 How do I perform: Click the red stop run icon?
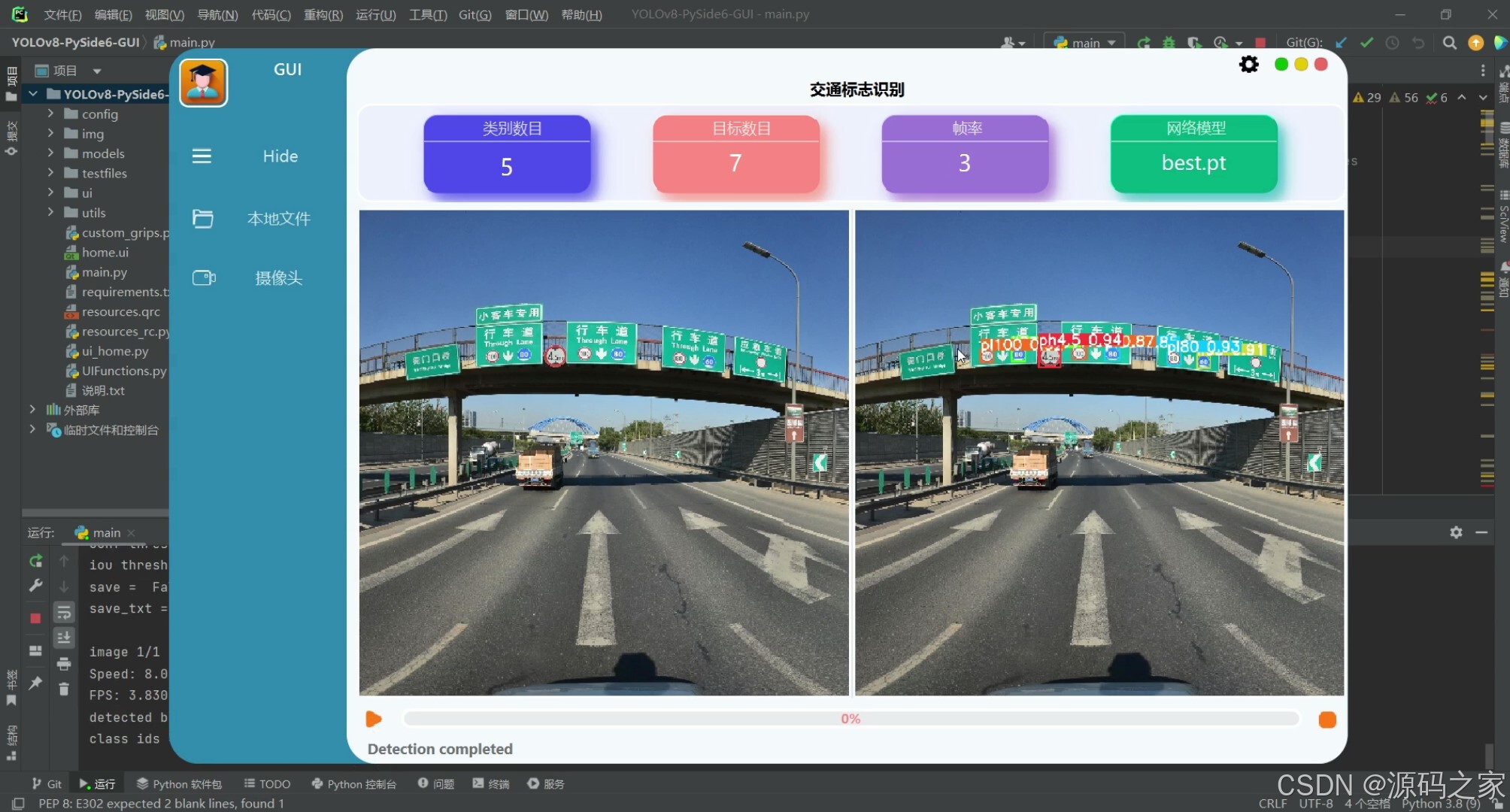pos(35,618)
